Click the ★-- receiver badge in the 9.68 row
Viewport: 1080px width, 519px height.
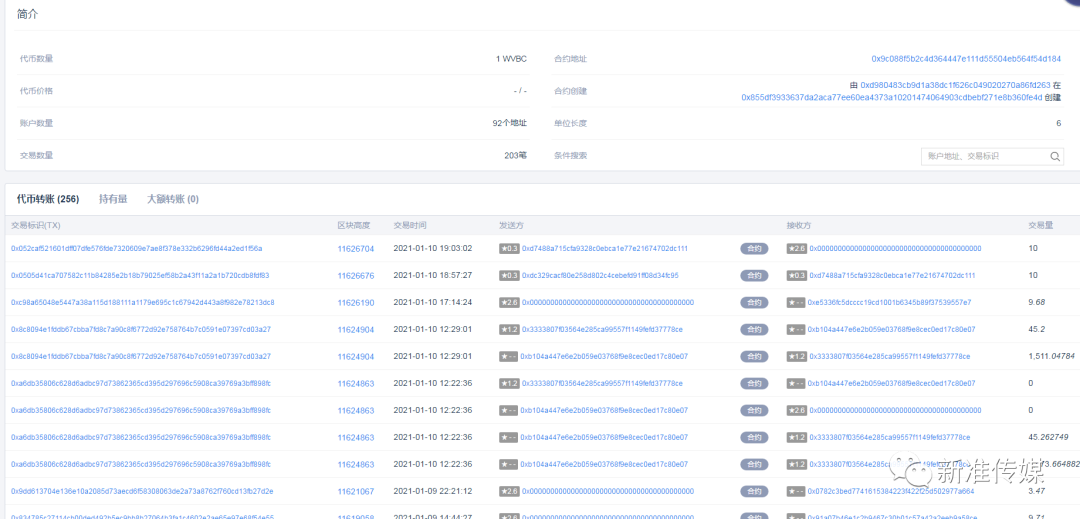(796, 302)
